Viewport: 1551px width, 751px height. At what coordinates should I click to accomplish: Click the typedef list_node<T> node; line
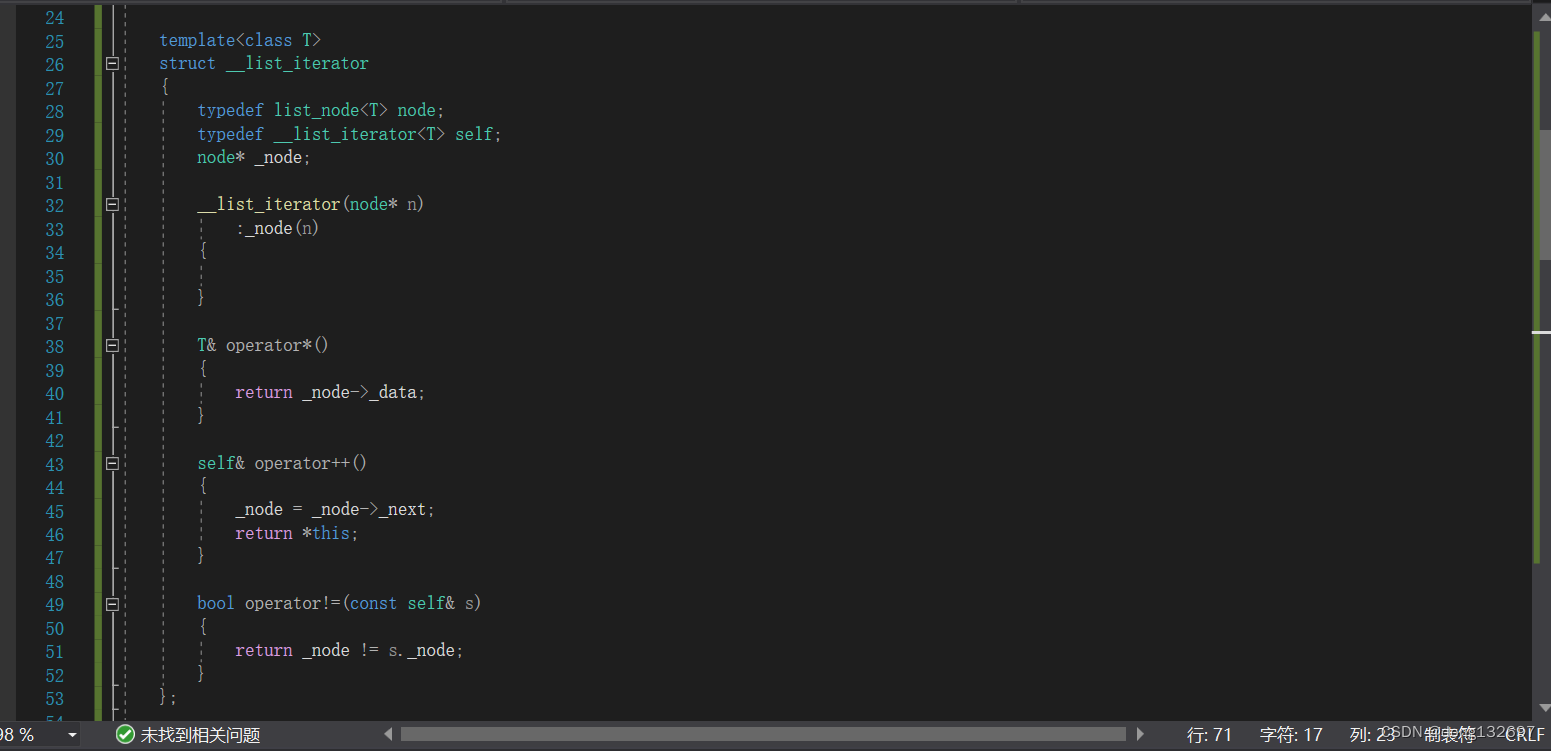321,110
